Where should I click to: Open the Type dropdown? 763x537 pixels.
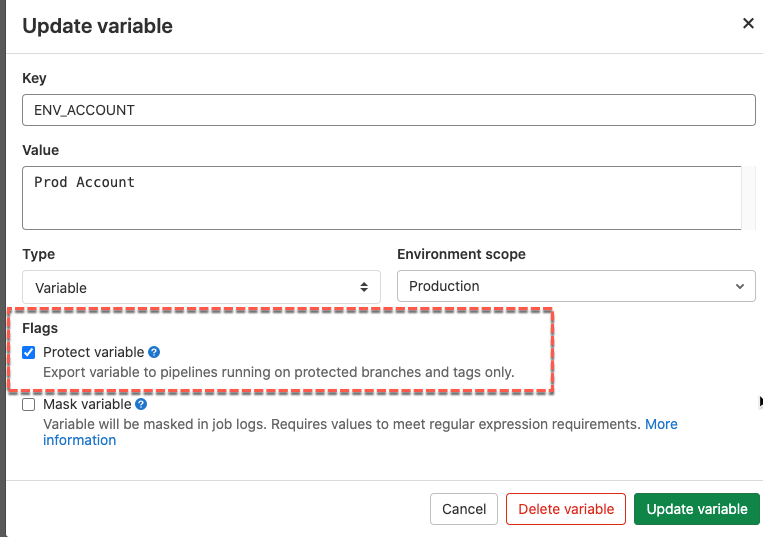[201, 287]
